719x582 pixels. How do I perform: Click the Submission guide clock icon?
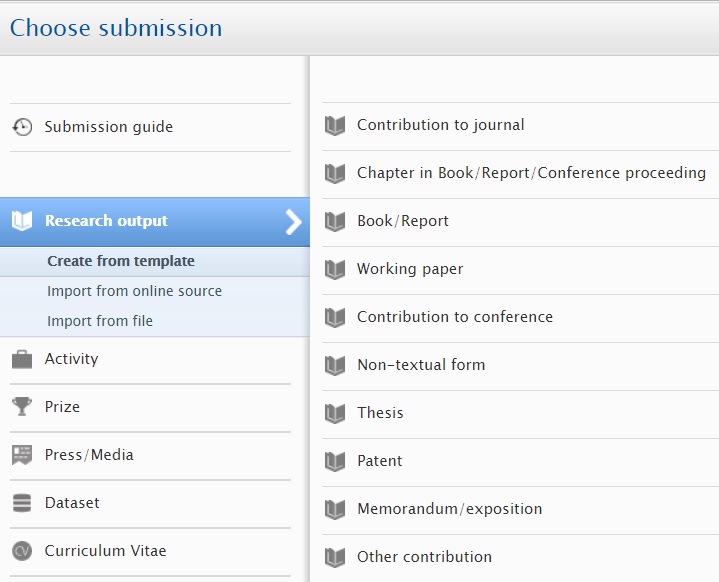click(x=22, y=127)
